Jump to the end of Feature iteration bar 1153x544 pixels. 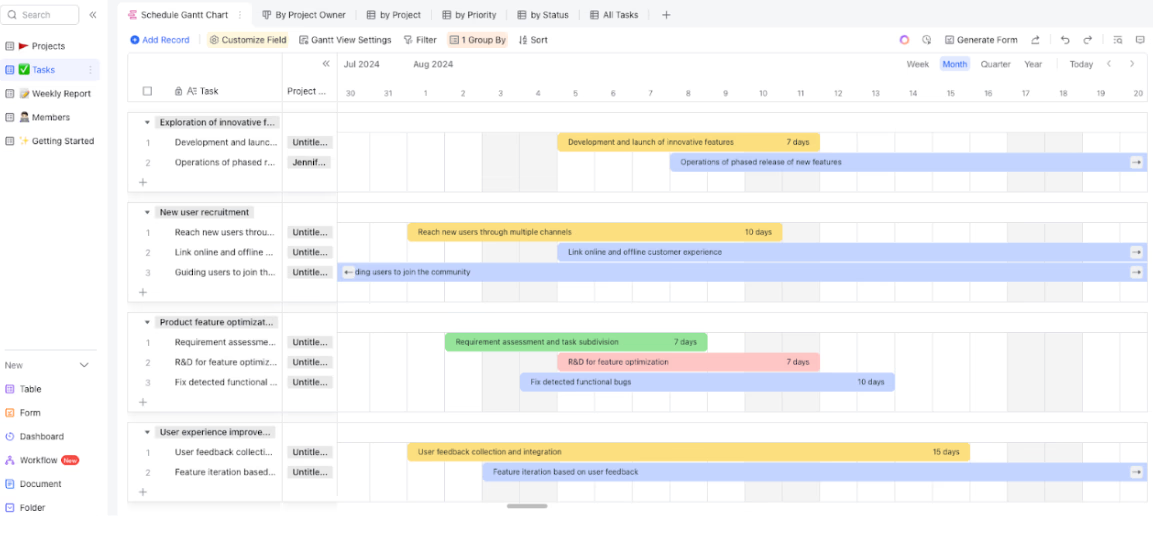1137,472
